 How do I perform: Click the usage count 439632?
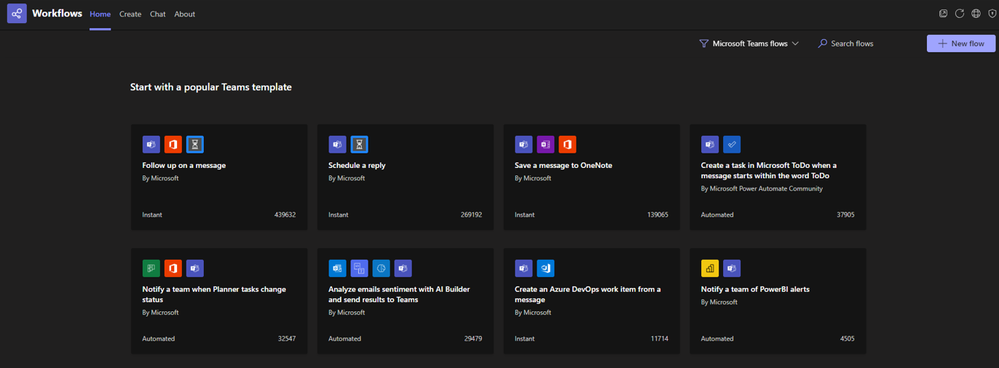coord(285,215)
